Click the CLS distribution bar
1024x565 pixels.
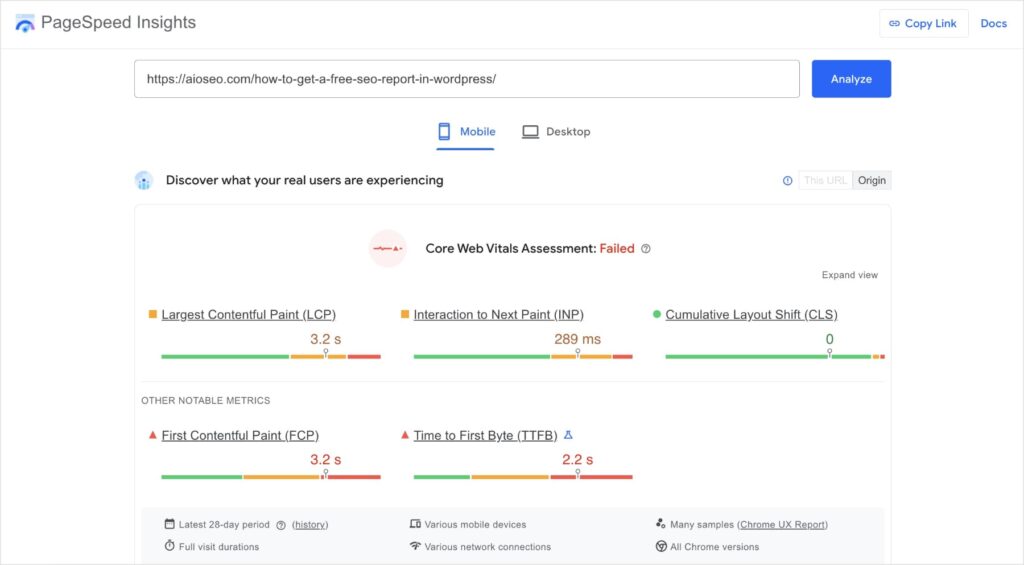pos(775,357)
